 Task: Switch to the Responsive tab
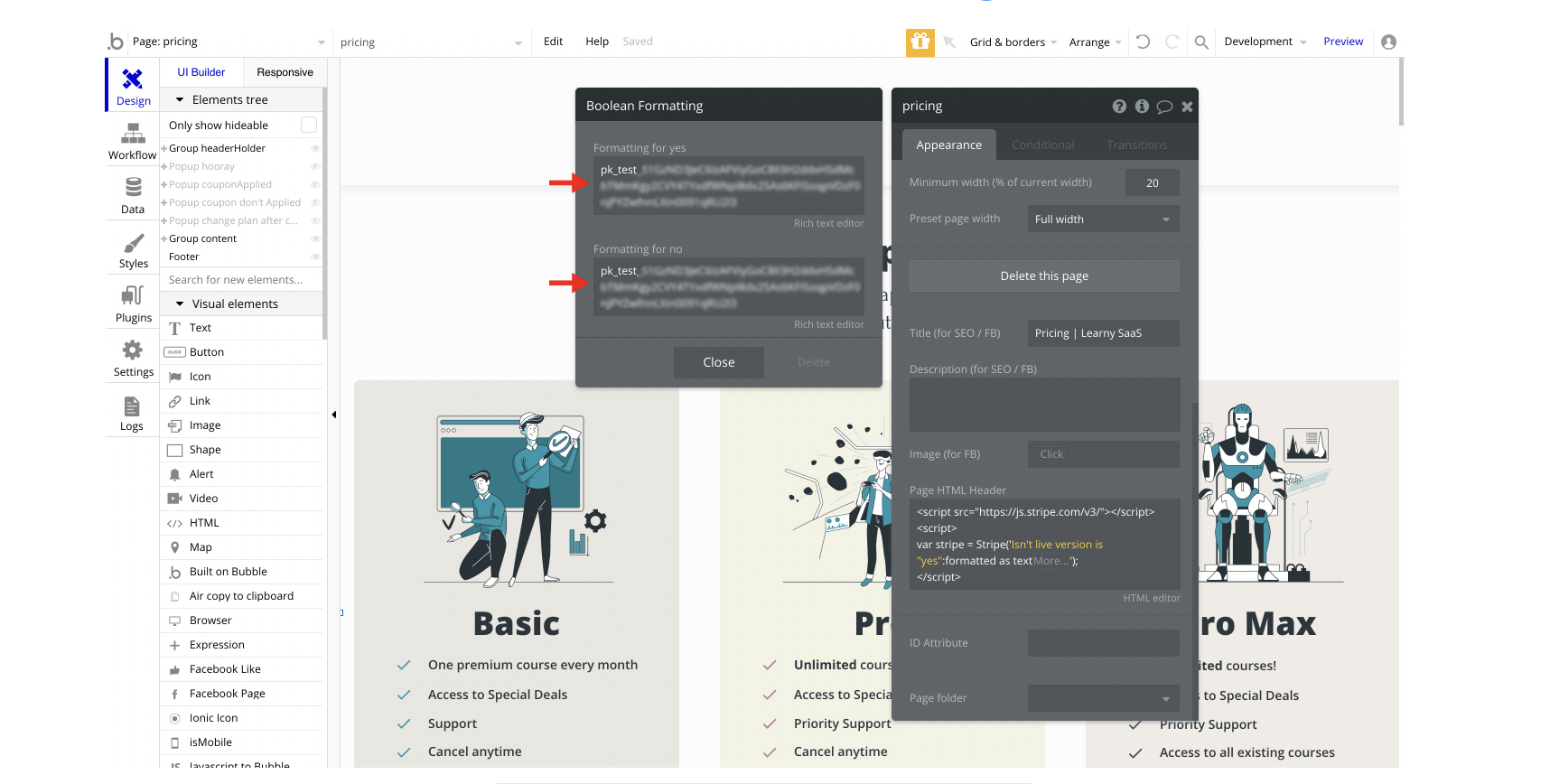coord(285,72)
